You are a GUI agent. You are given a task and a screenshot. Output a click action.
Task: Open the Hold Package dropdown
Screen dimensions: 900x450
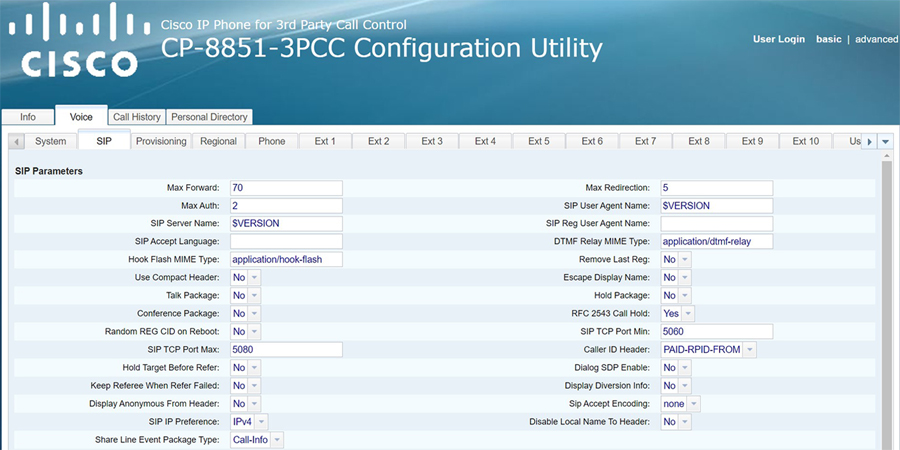coord(676,295)
